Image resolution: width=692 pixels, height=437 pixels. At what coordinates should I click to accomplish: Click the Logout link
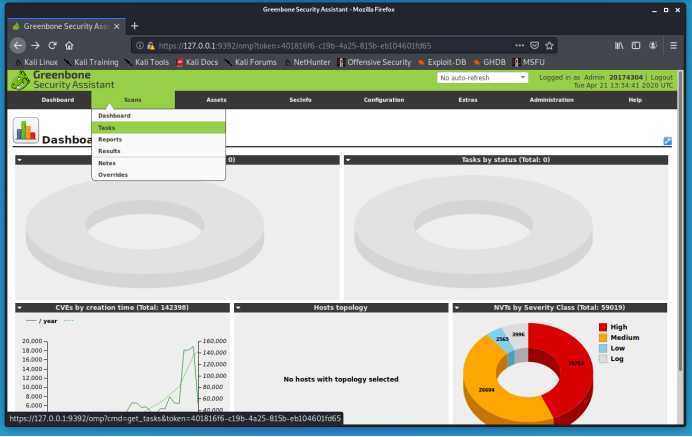(x=662, y=77)
